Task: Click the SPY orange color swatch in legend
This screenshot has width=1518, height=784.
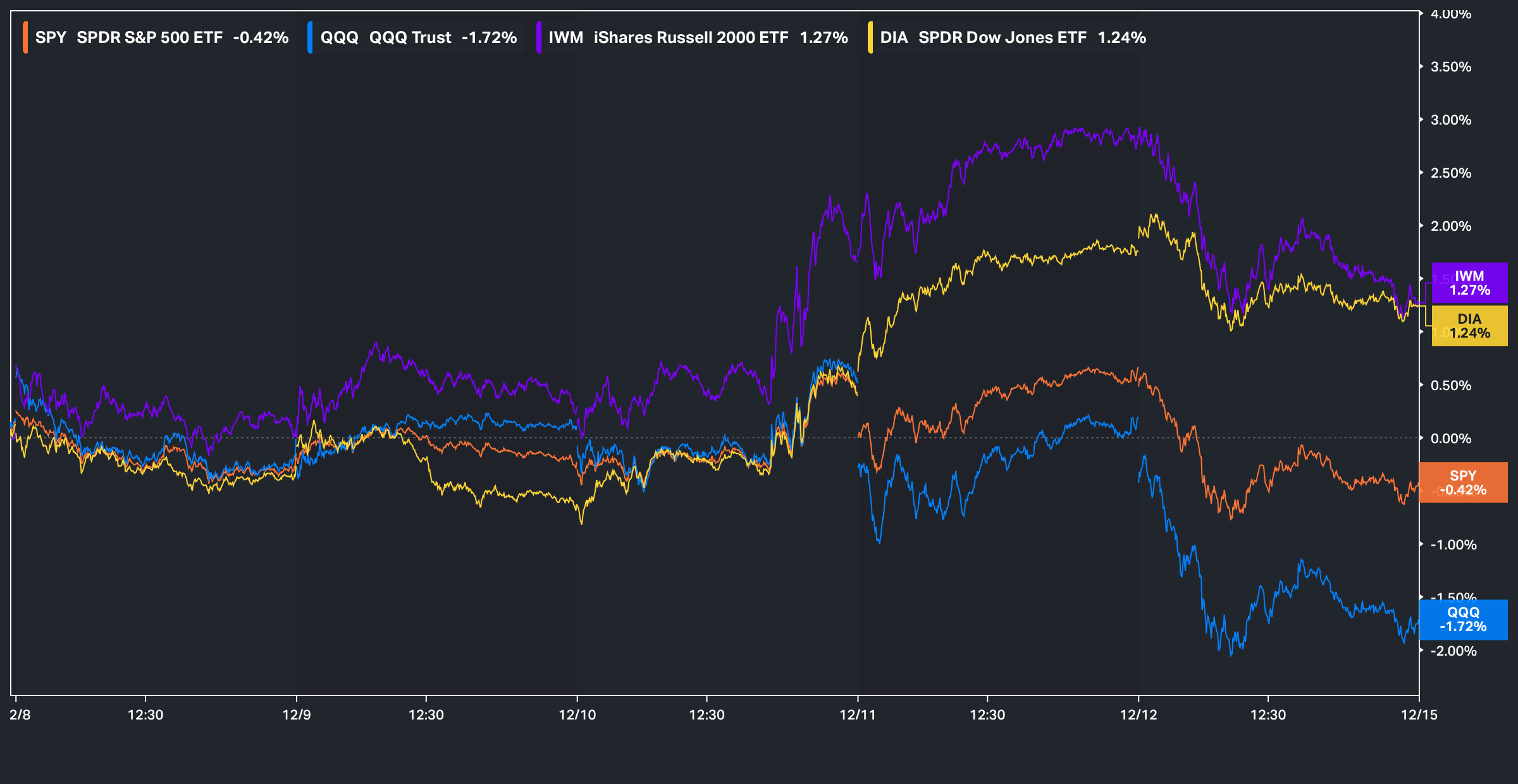Action: [25, 37]
